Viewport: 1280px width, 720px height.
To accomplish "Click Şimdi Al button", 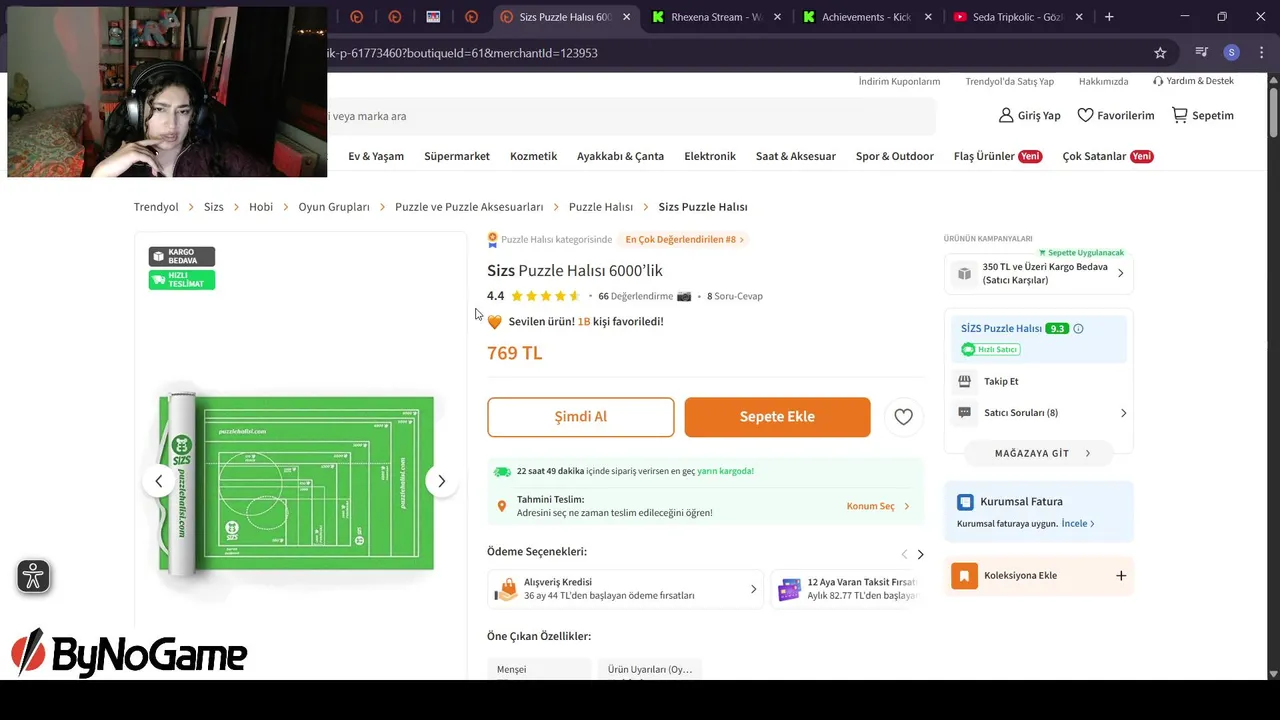I will tap(581, 417).
